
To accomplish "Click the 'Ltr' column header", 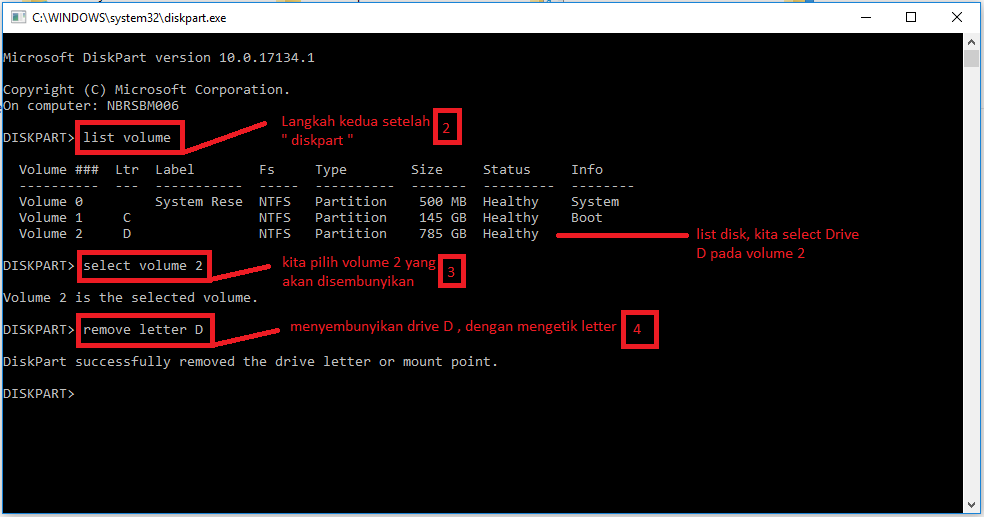I will click(x=127, y=169).
